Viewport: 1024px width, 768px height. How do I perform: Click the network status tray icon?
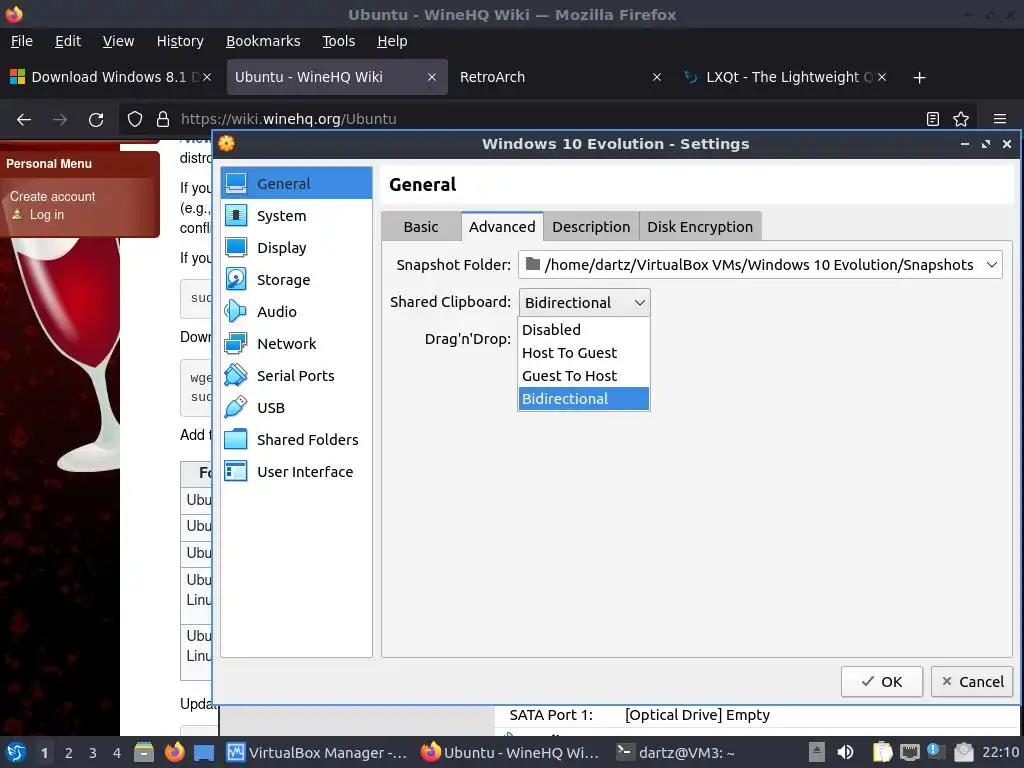[x=910, y=752]
